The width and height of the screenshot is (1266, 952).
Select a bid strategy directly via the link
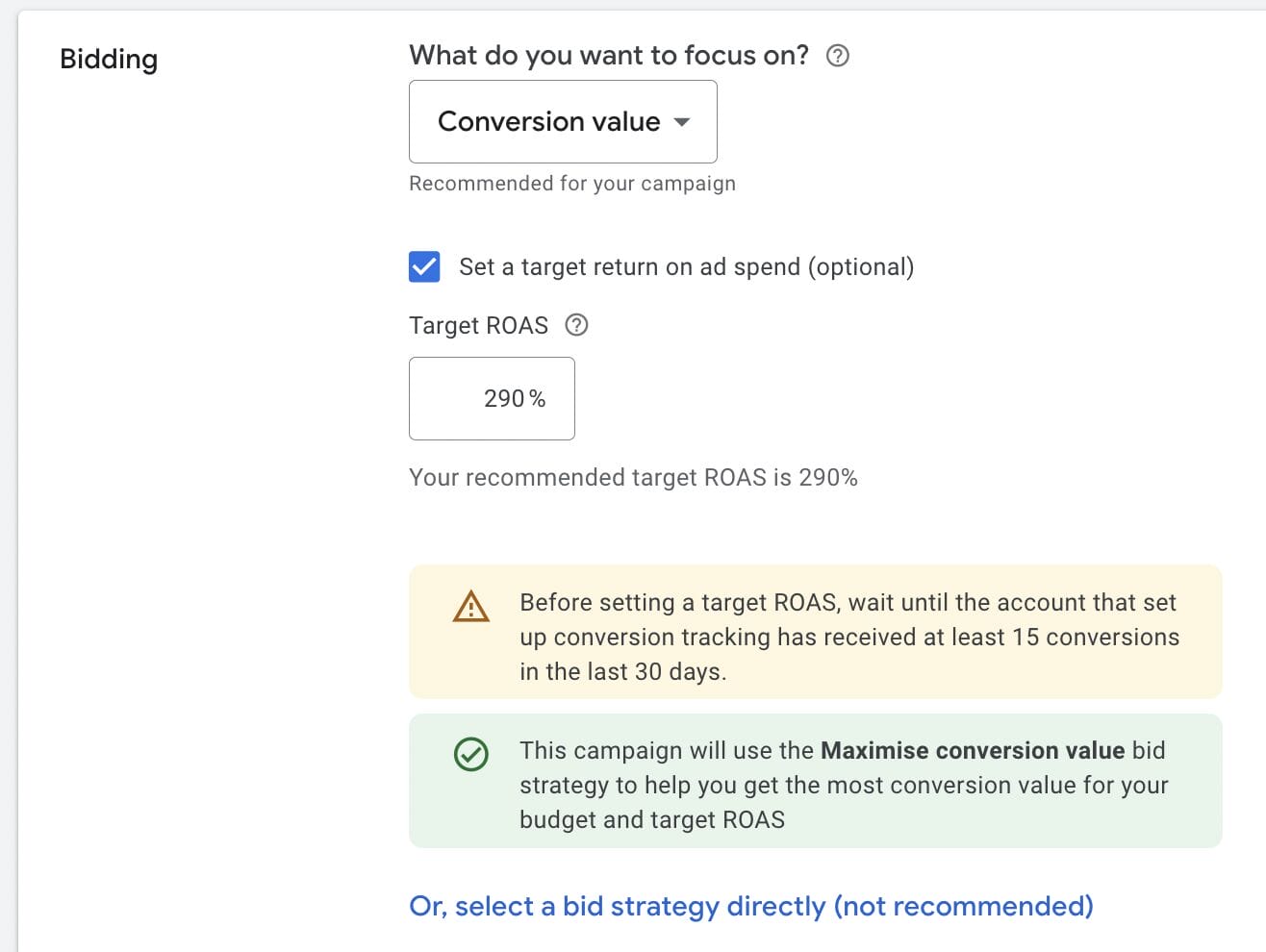[750, 906]
